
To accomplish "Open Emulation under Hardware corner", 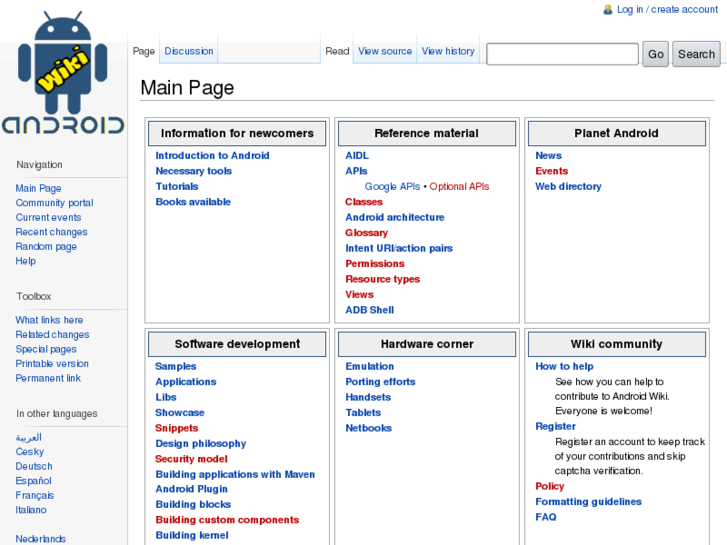I will tap(370, 366).
